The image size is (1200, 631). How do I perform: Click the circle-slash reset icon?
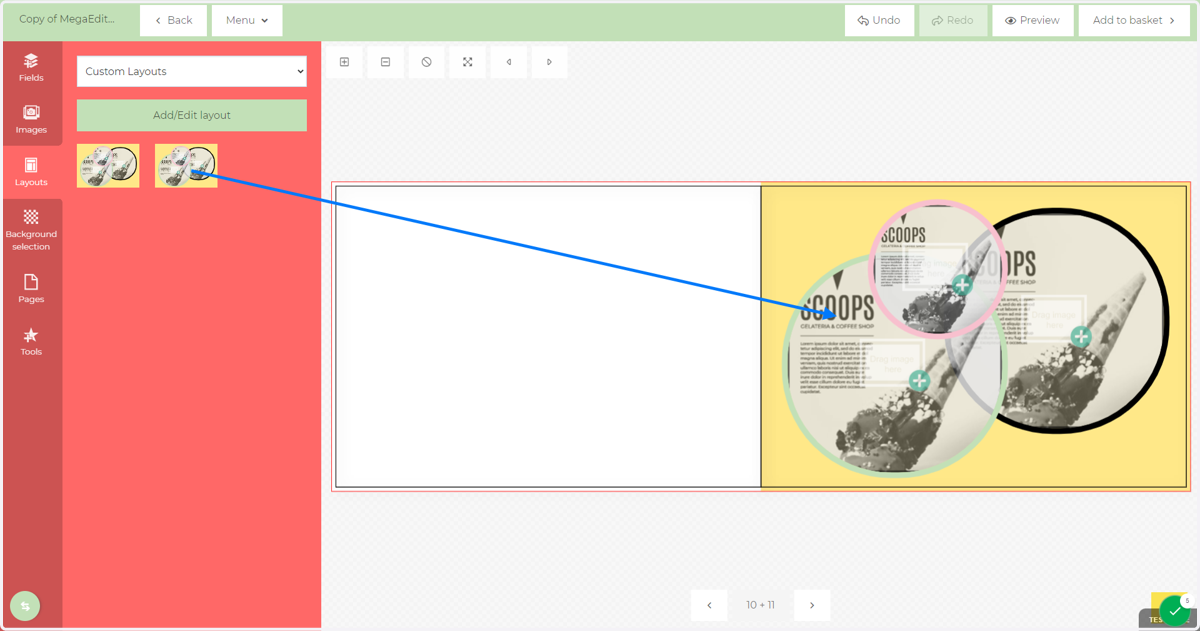pyautogui.click(x=426, y=62)
